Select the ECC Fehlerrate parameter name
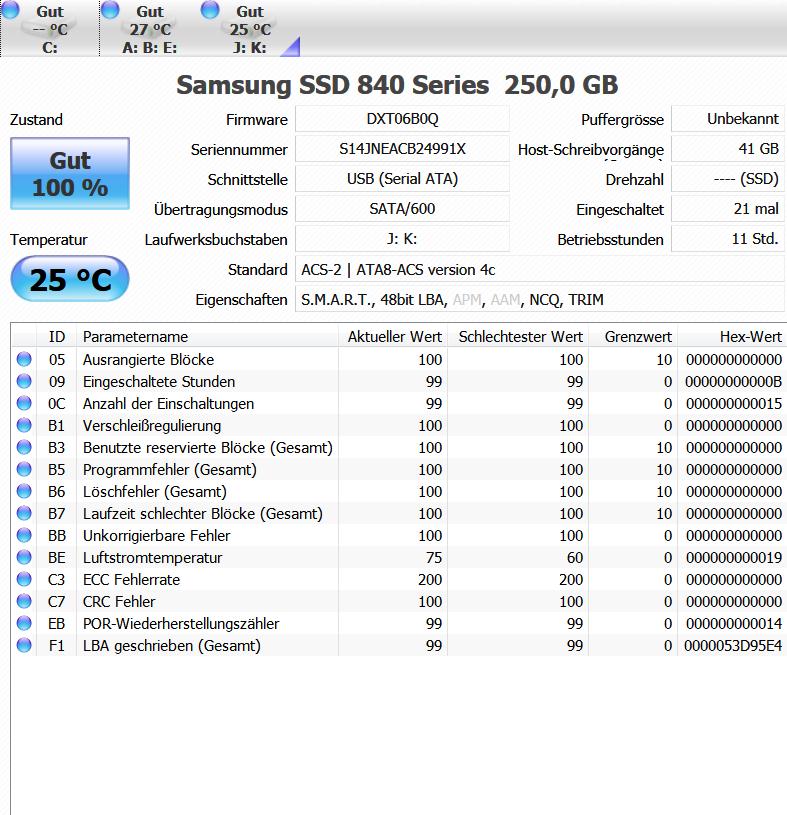787x815 pixels. point(131,580)
